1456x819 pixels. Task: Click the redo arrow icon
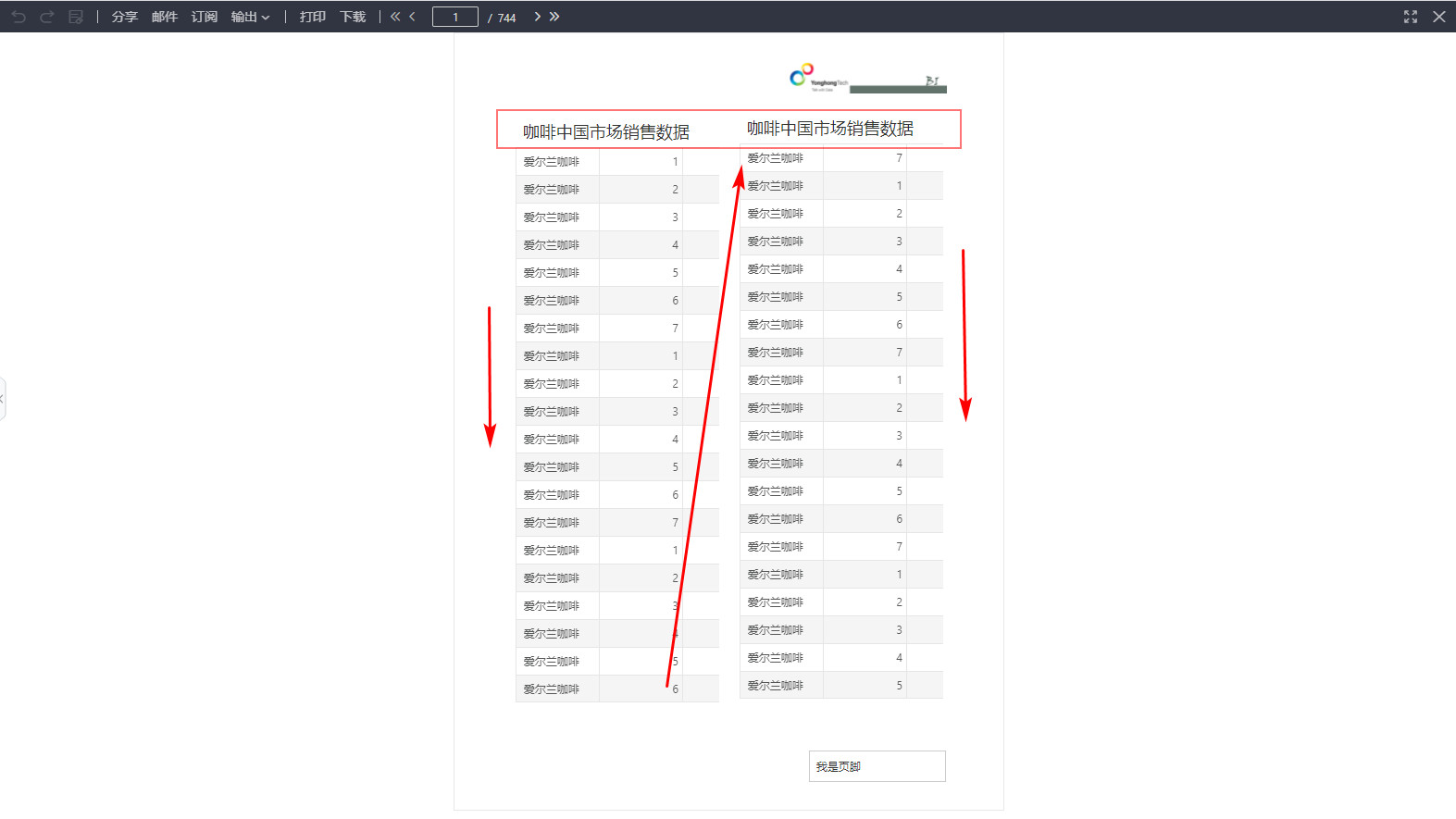47,17
